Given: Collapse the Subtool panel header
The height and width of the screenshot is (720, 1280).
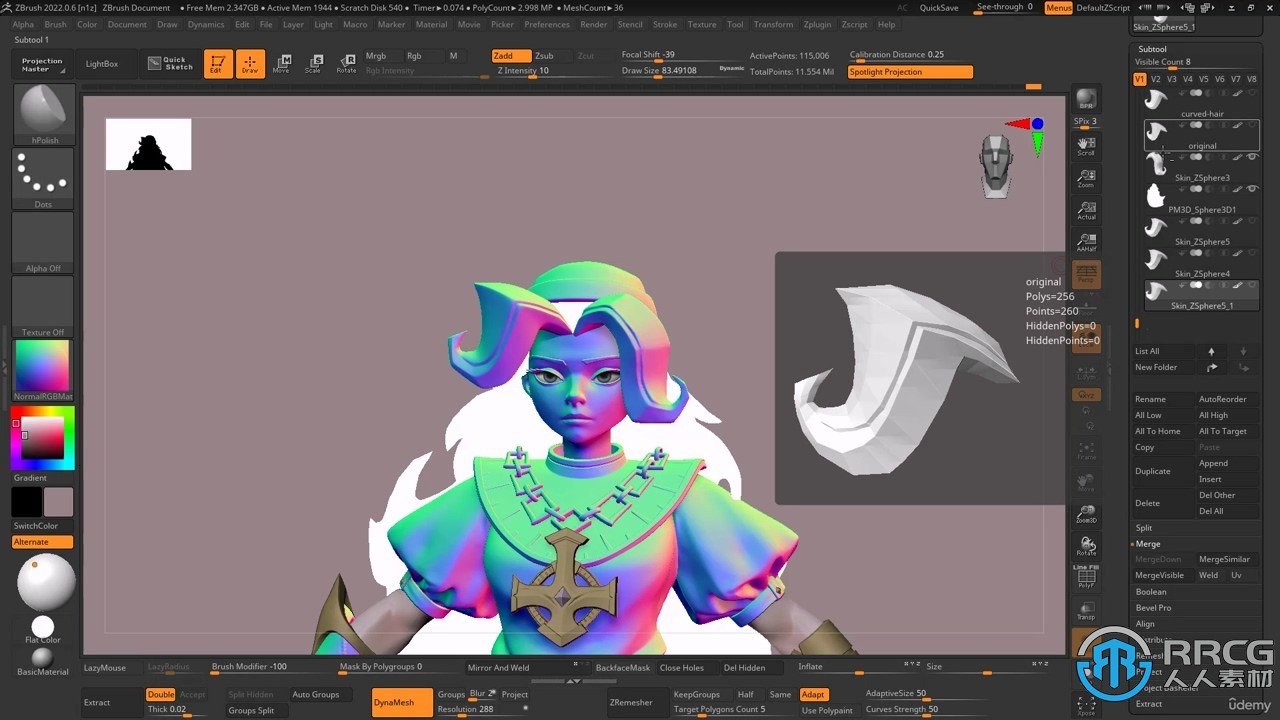Looking at the screenshot, I should click(1153, 49).
